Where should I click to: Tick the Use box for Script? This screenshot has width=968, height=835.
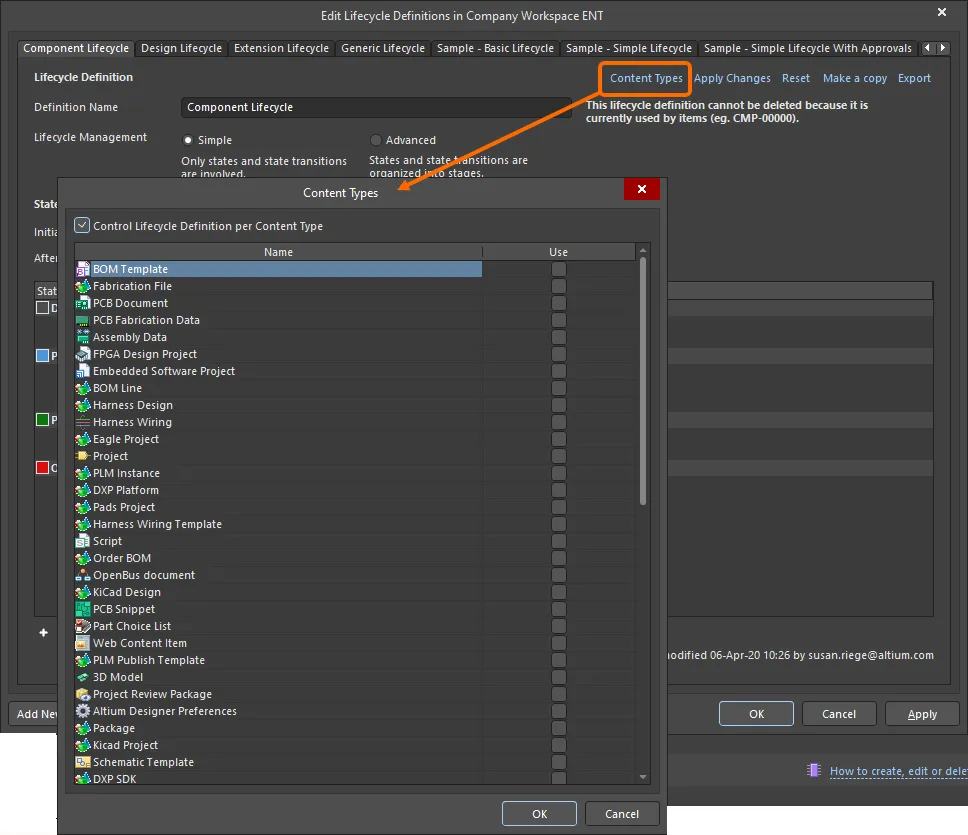tap(559, 541)
